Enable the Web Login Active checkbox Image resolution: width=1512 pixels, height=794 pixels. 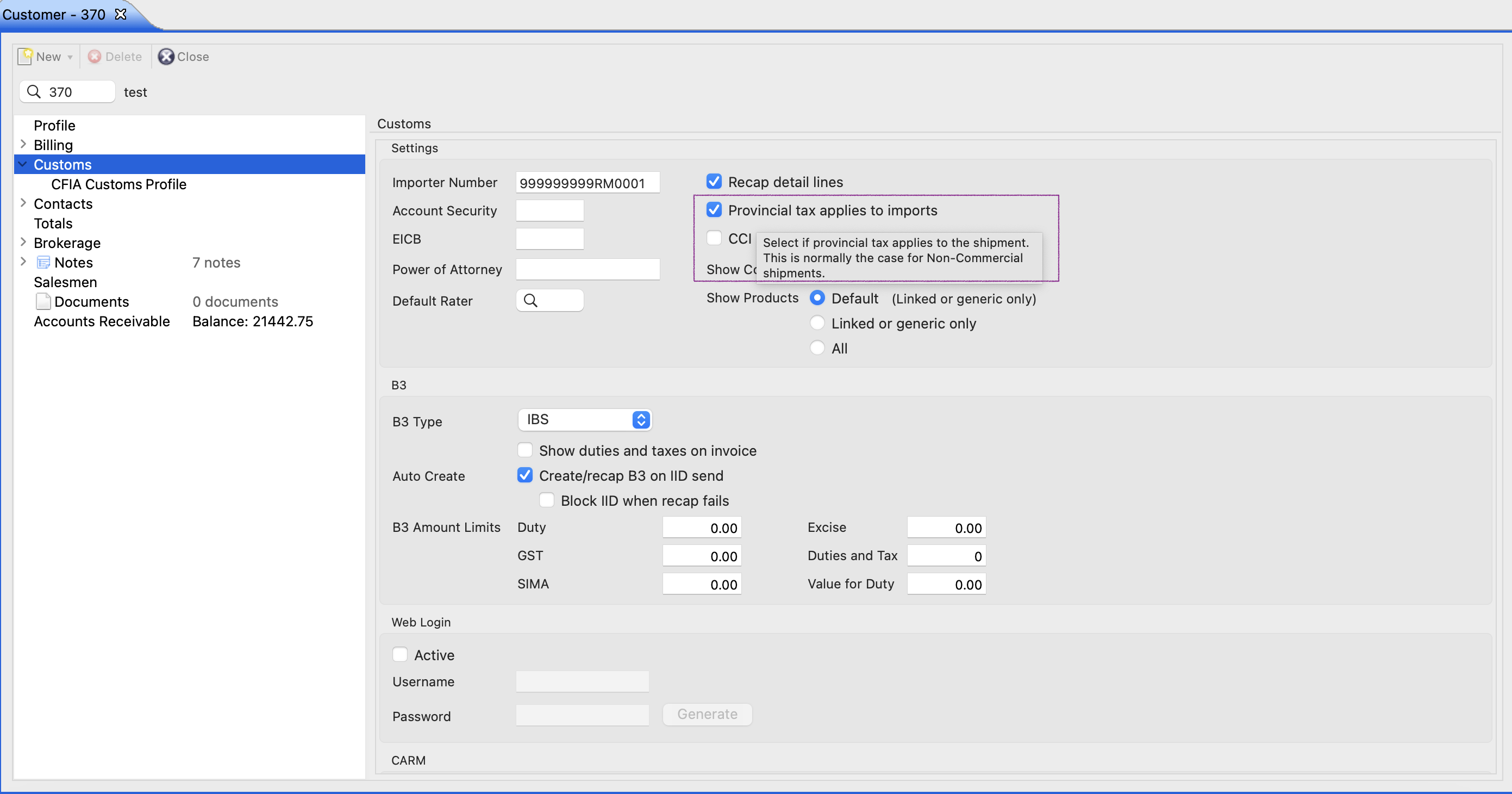pyautogui.click(x=399, y=655)
